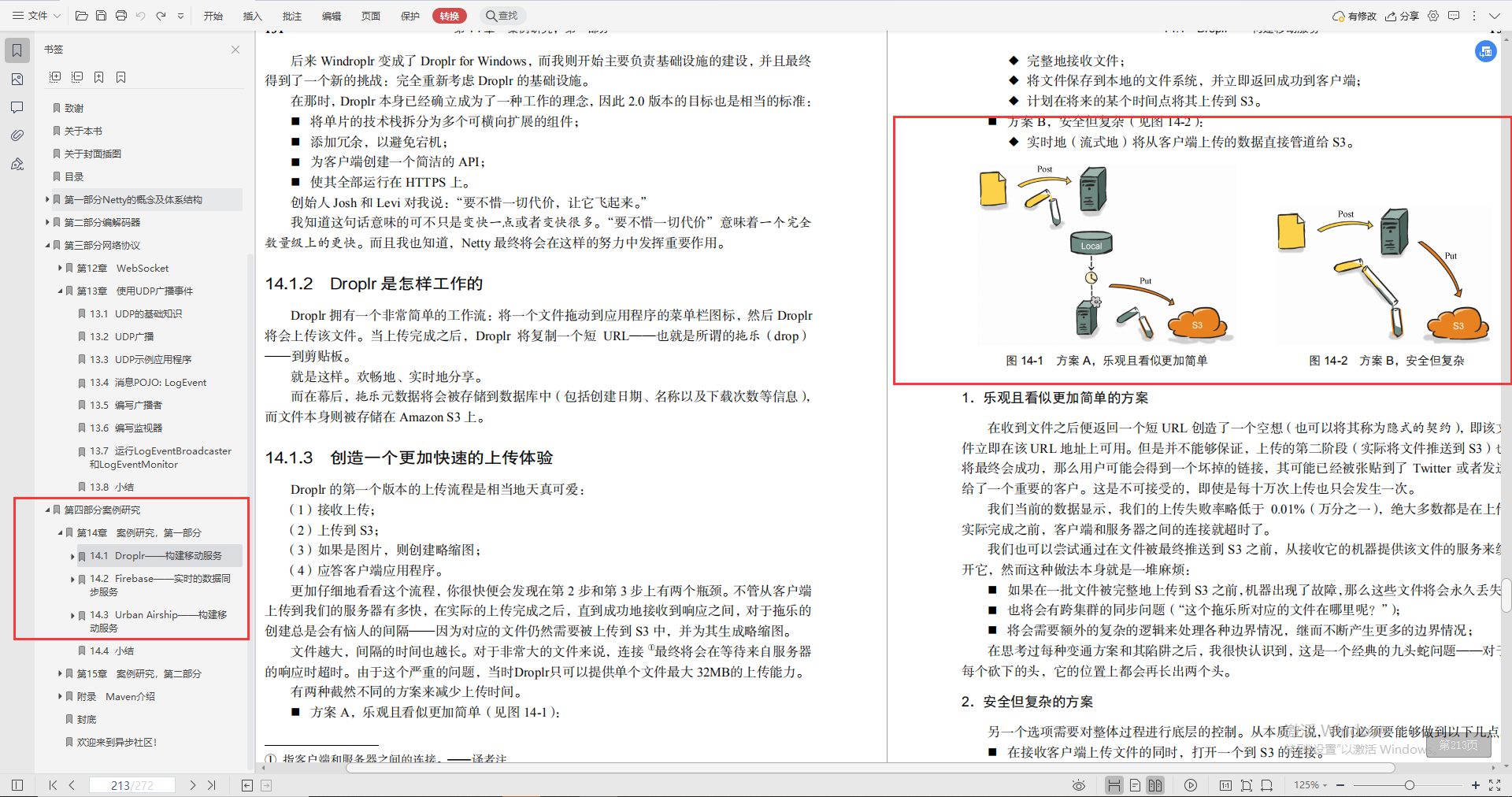Go to the first page
The image size is (1512, 797).
tap(53, 785)
